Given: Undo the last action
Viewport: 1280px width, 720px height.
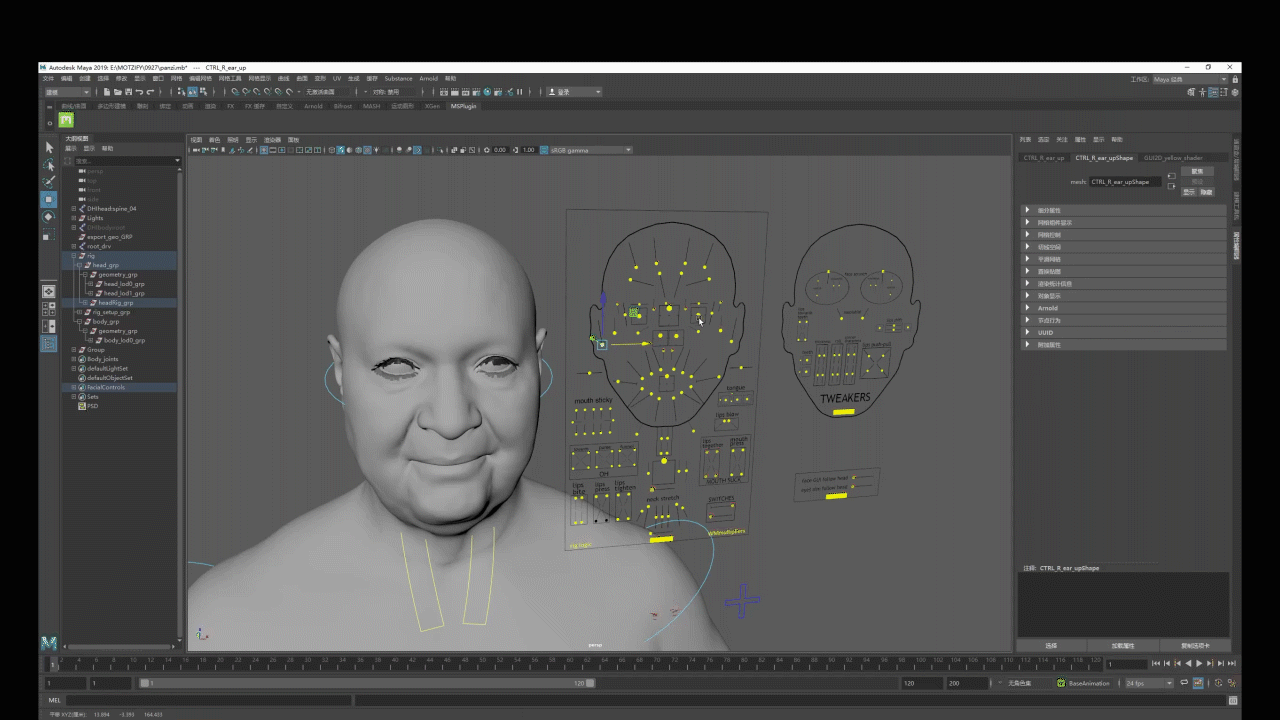Looking at the screenshot, I should (138, 92).
